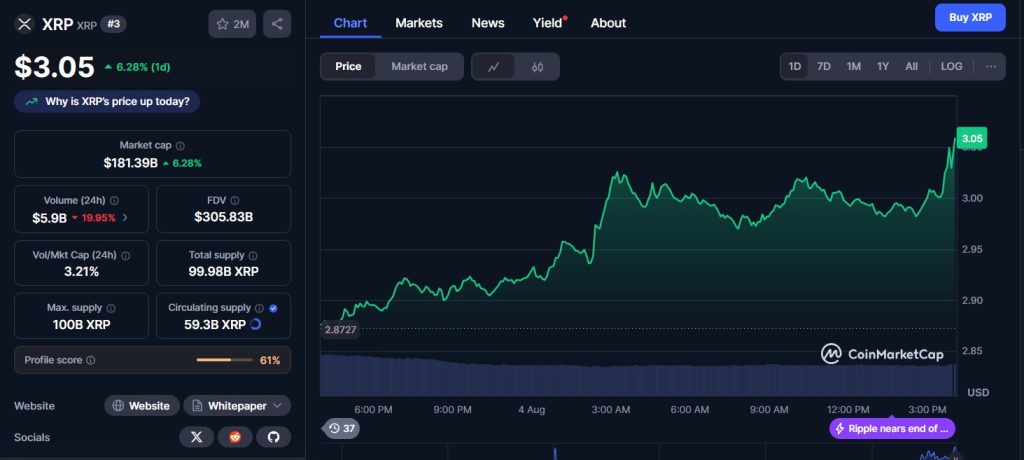
Task: Click the 'Ripple nears end of' news marker
Action: (x=892, y=429)
